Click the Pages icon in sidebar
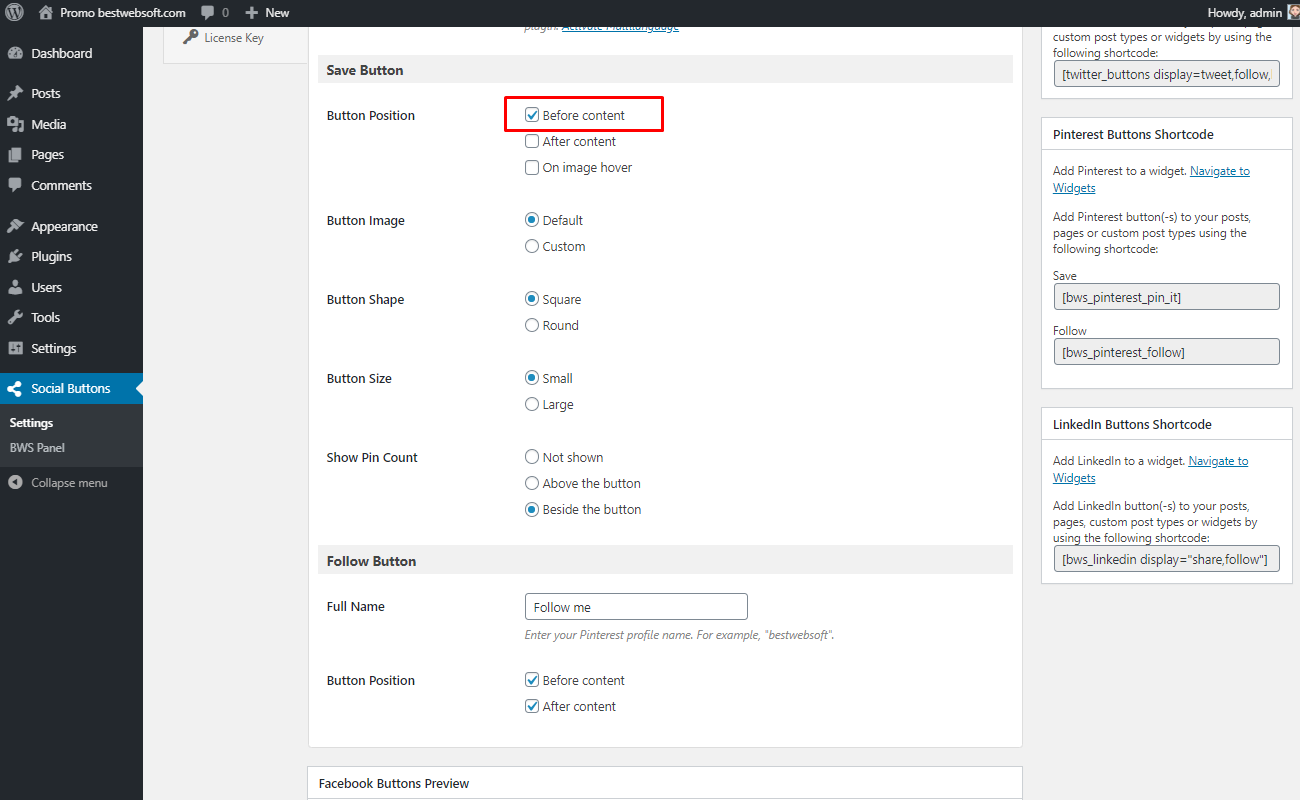Viewport: 1300px width, 800px height. coord(15,155)
